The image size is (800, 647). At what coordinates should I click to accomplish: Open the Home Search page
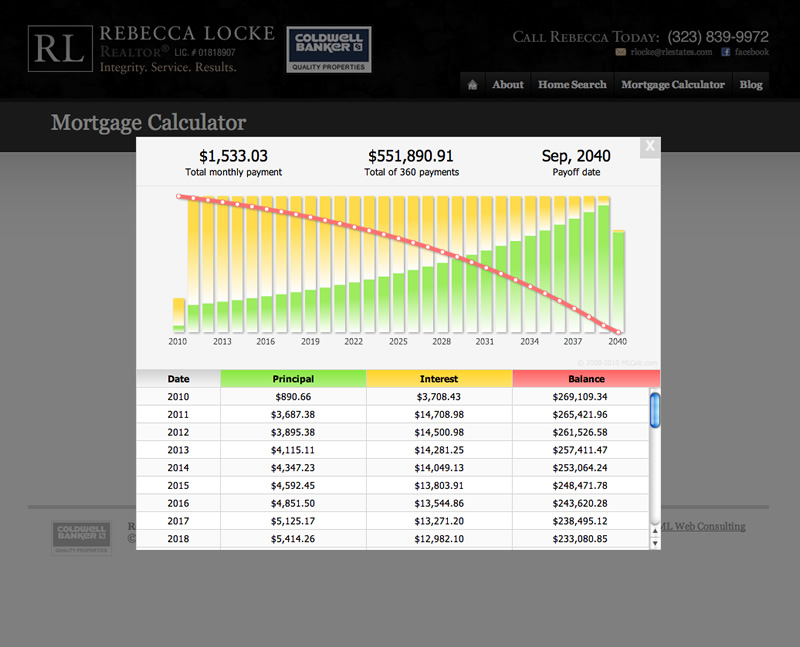click(x=572, y=85)
